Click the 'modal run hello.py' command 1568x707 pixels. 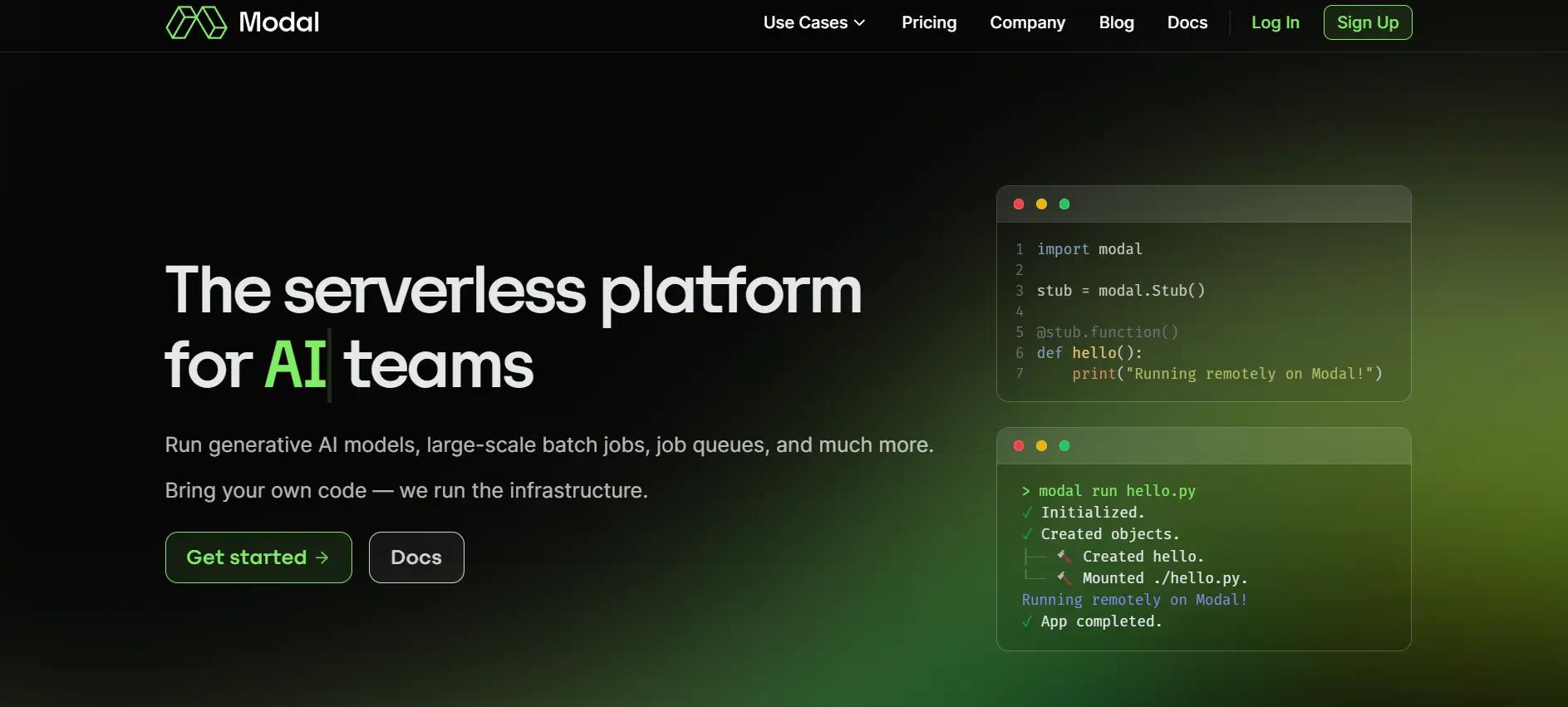pos(1117,491)
